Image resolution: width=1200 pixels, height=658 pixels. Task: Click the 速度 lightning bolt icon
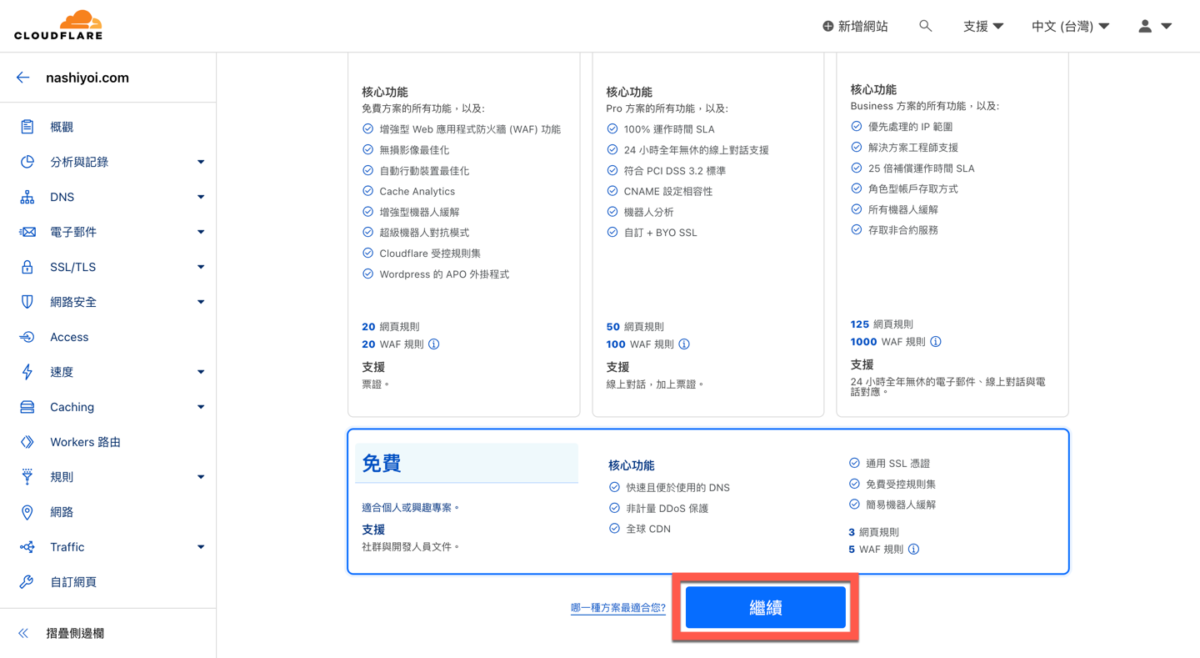28,372
